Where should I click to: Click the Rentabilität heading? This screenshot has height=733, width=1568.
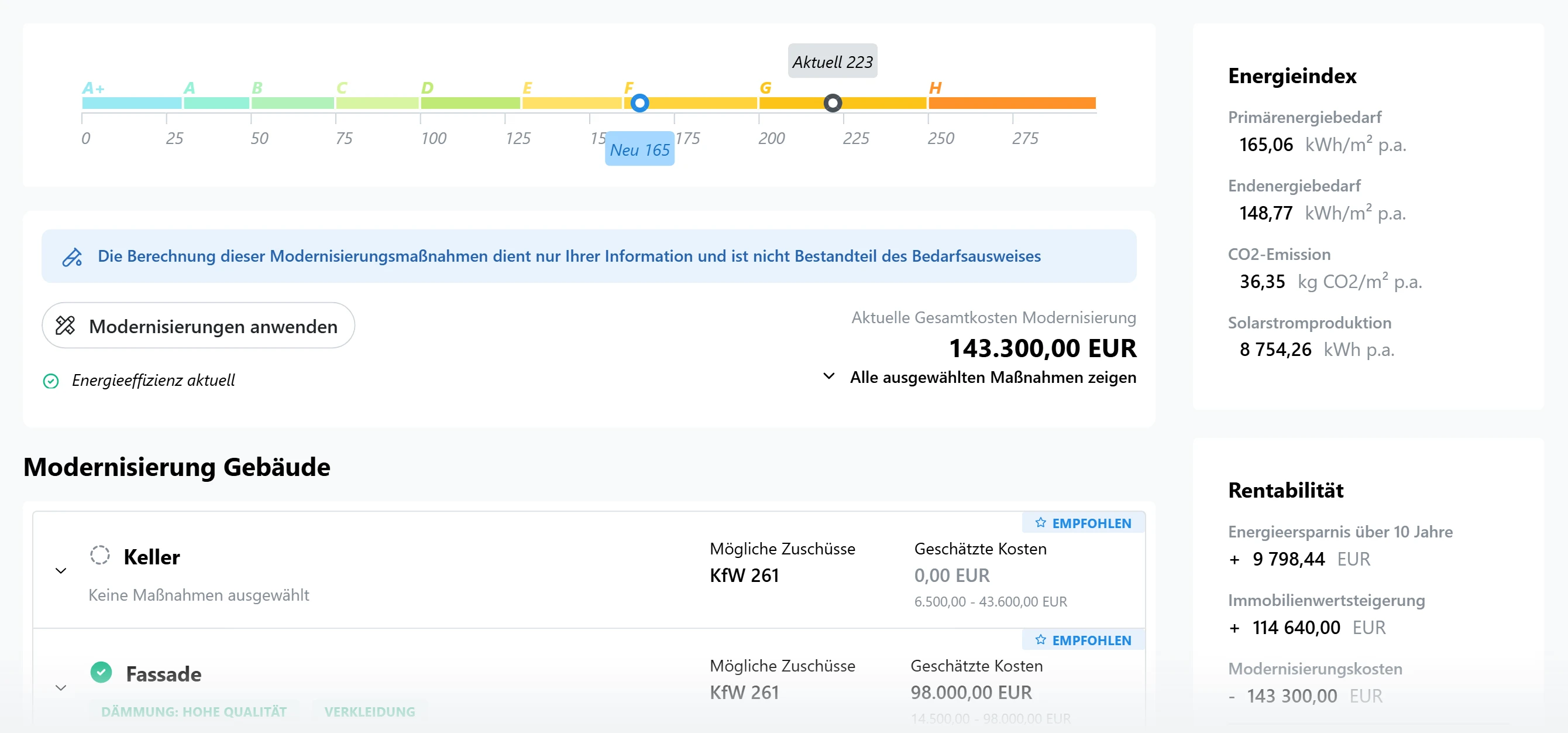click(x=1285, y=490)
